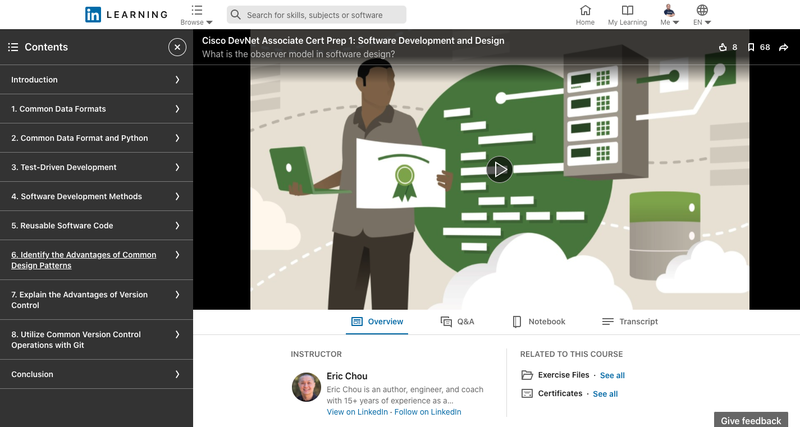Click the LinkedIn Learning logo

tap(126, 14)
